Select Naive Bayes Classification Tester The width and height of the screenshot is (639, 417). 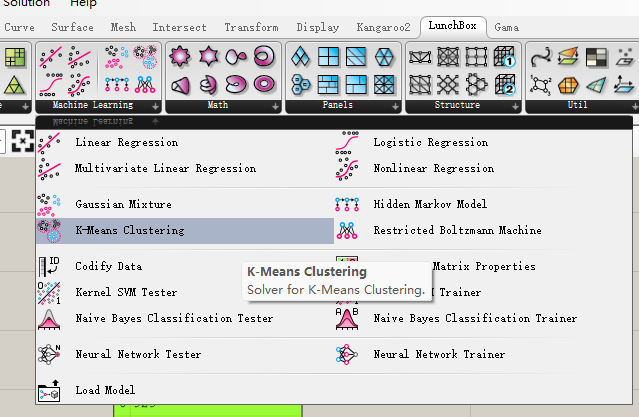click(x=185, y=318)
